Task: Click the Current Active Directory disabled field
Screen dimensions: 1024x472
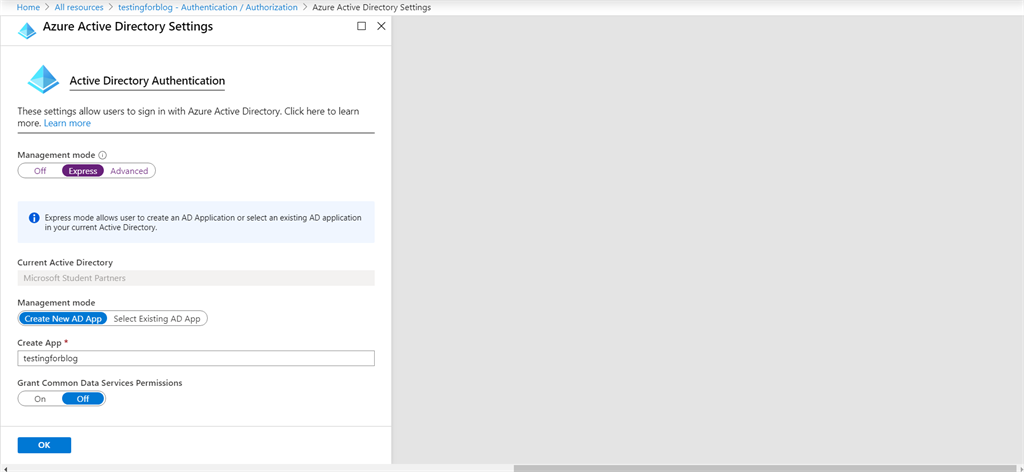Action: 196,278
